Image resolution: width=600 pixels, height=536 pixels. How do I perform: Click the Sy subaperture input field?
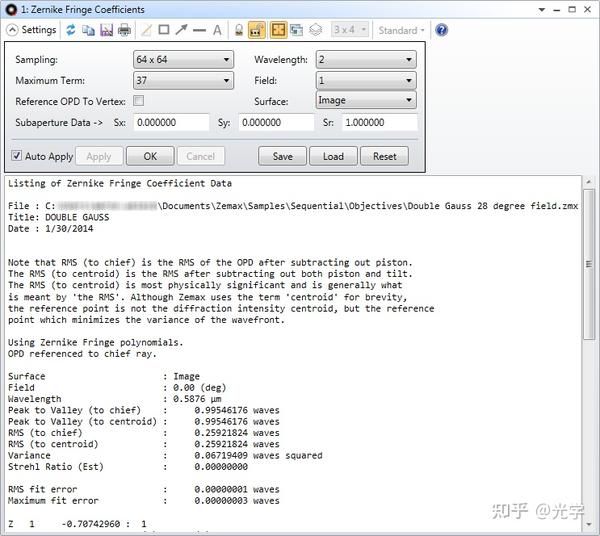276,123
